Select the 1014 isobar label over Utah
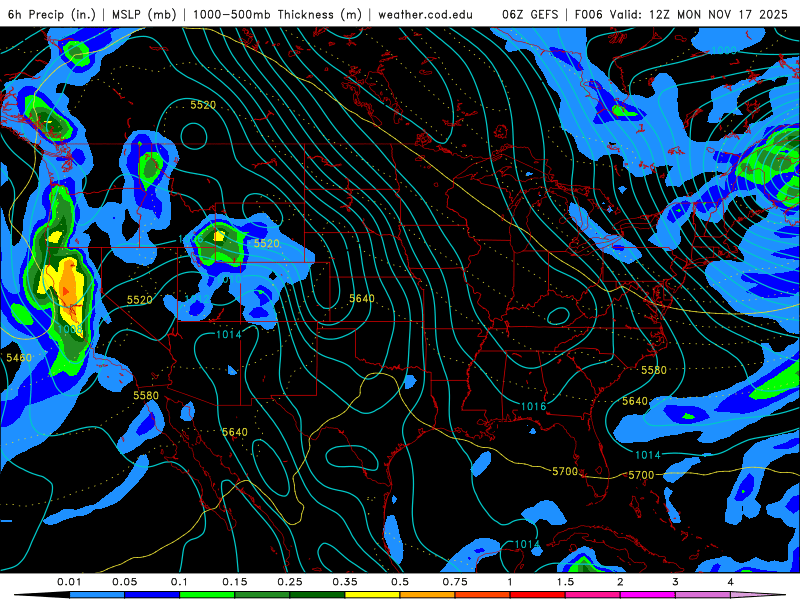 pyautogui.click(x=229, y=334)
